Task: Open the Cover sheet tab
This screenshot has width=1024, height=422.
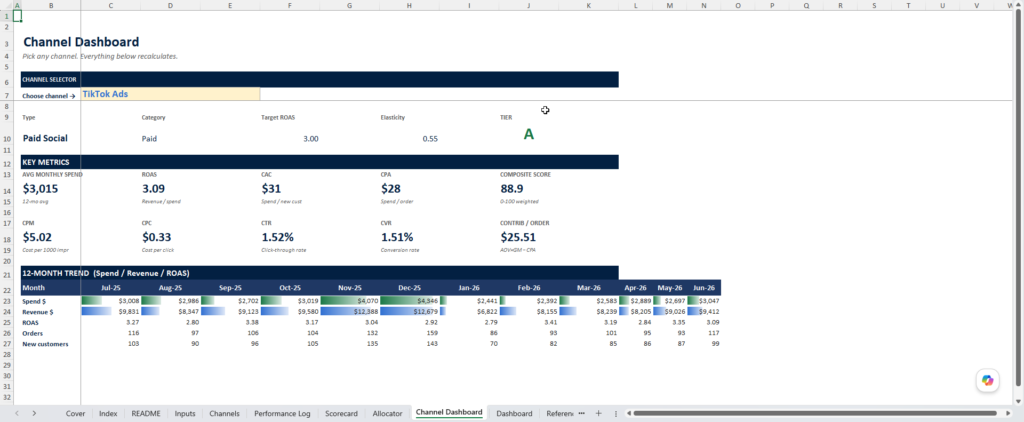Action: (x=75, y=414)
